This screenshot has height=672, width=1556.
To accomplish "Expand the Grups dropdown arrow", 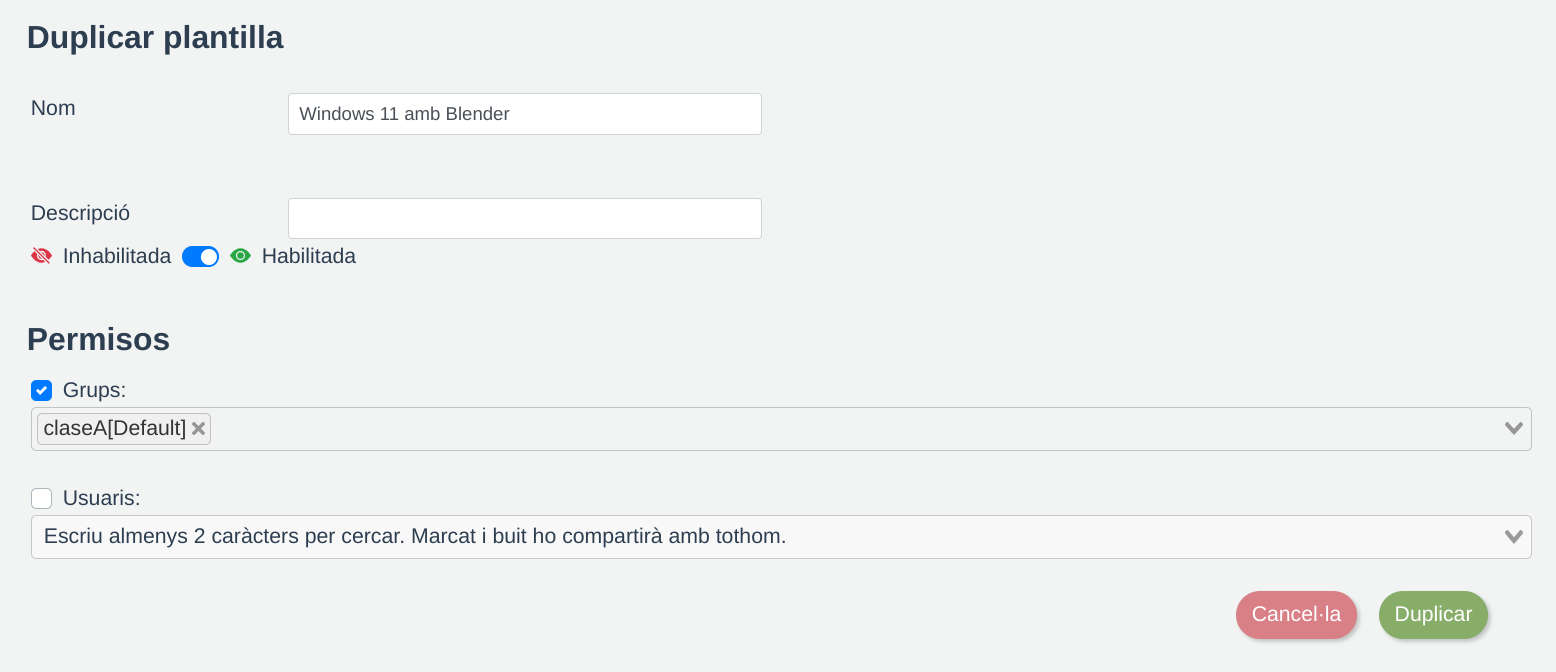I will click(x=1513, y=429).
